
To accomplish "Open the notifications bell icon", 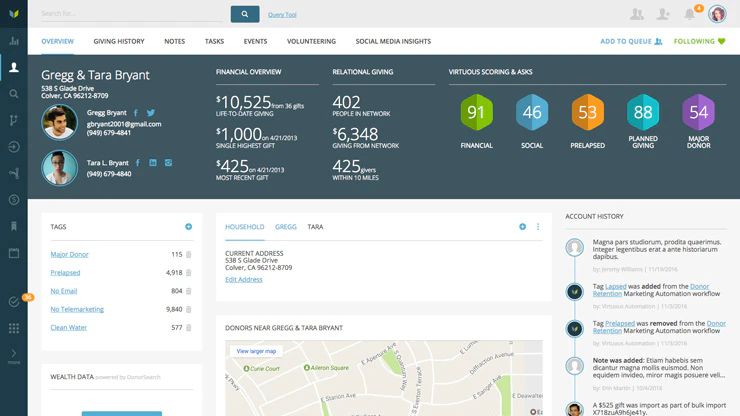I will pyautogui.click(x=690, y=14).
